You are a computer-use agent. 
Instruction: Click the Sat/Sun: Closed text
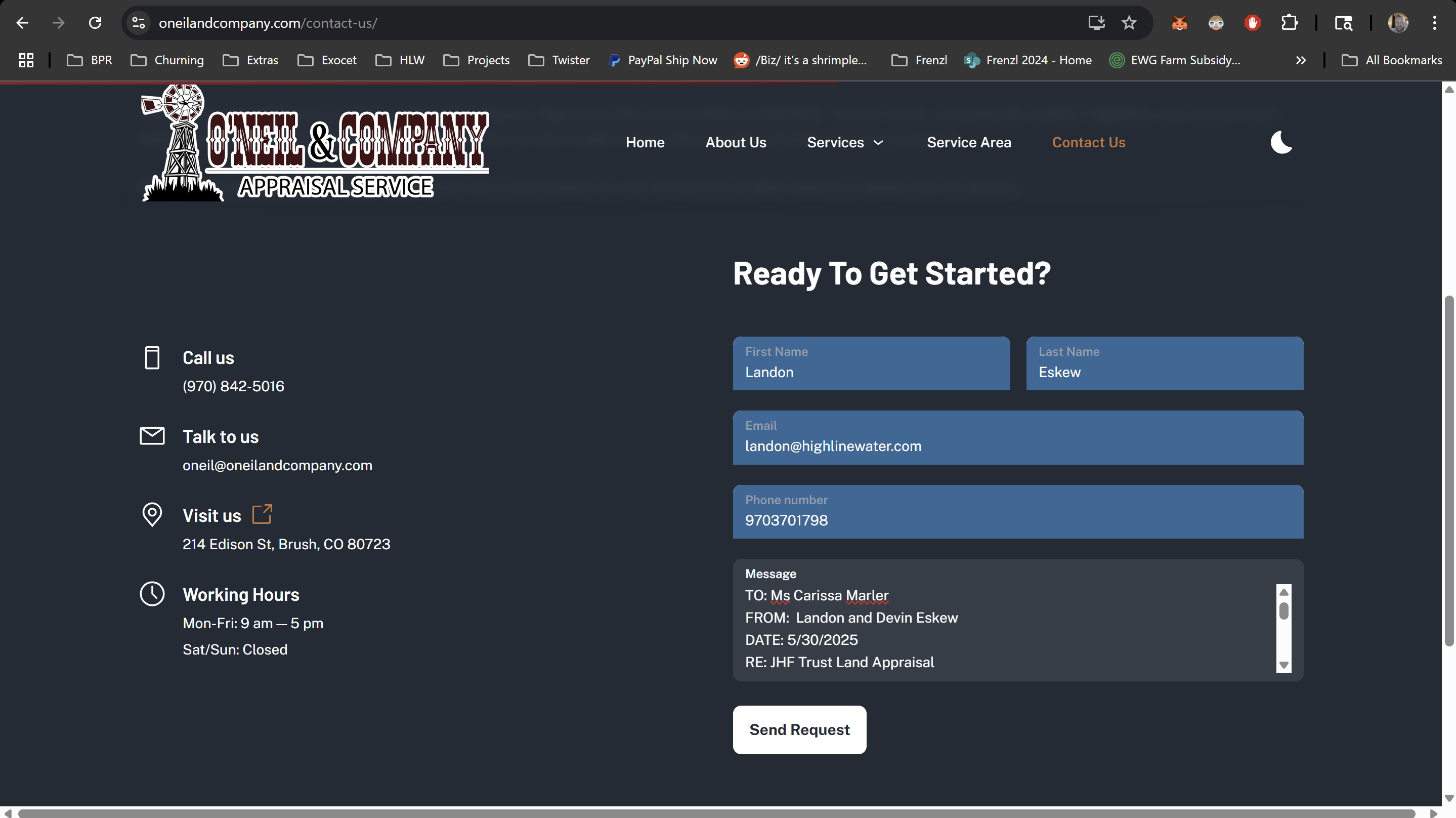click(x=235, y=649)
